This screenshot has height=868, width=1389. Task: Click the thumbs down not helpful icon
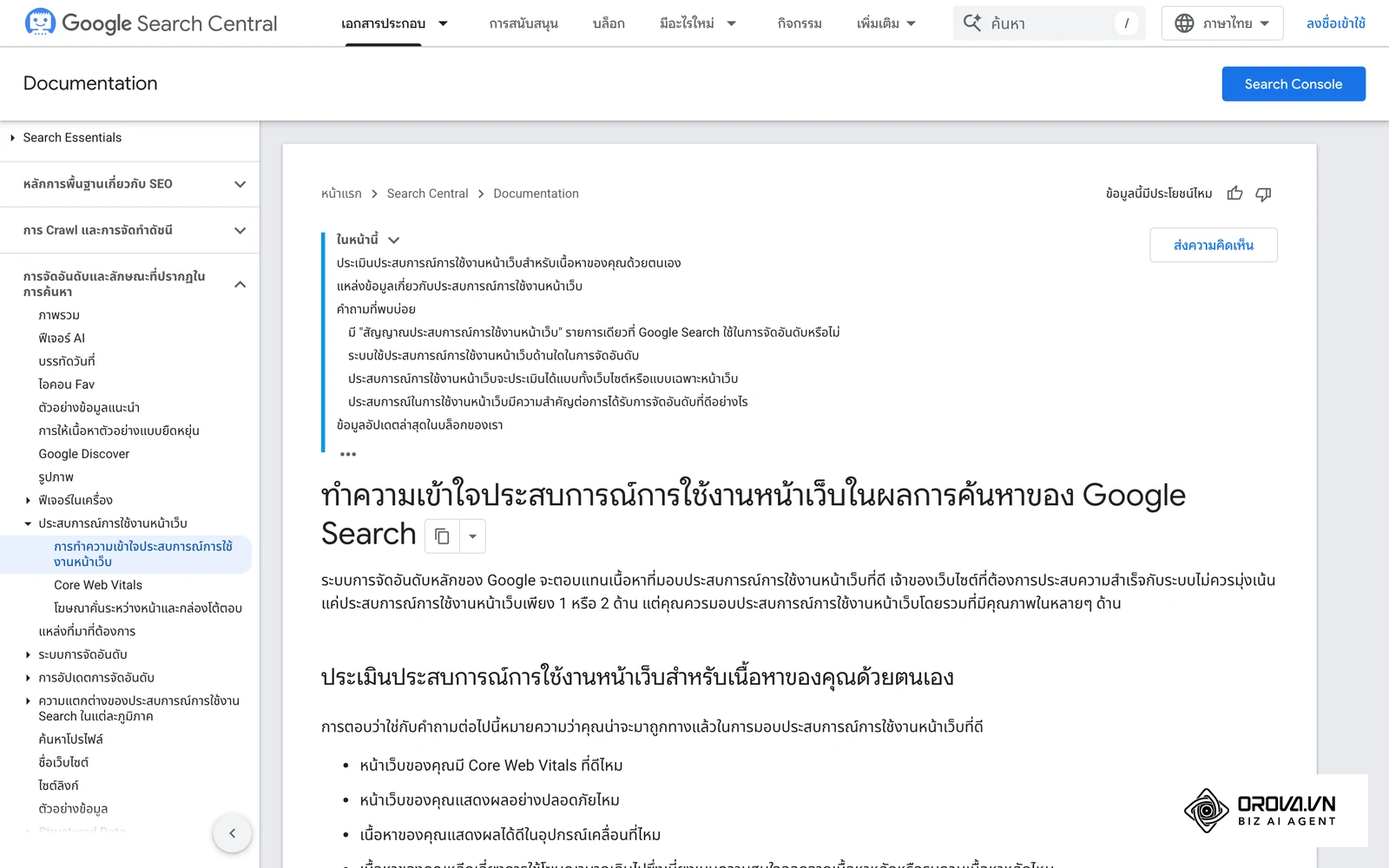[1263, 194]
